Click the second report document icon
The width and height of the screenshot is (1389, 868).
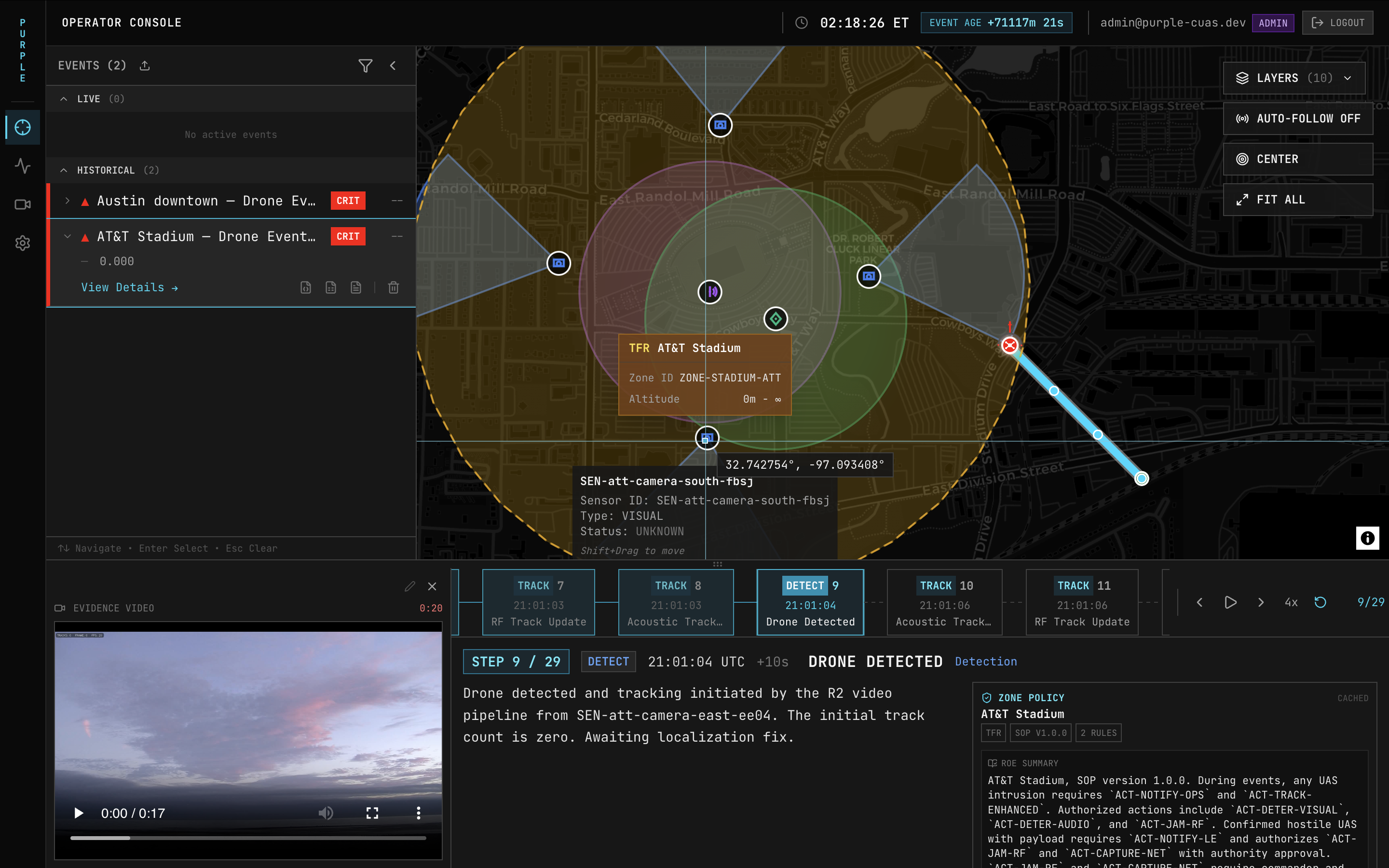click(x=331, y=287)
